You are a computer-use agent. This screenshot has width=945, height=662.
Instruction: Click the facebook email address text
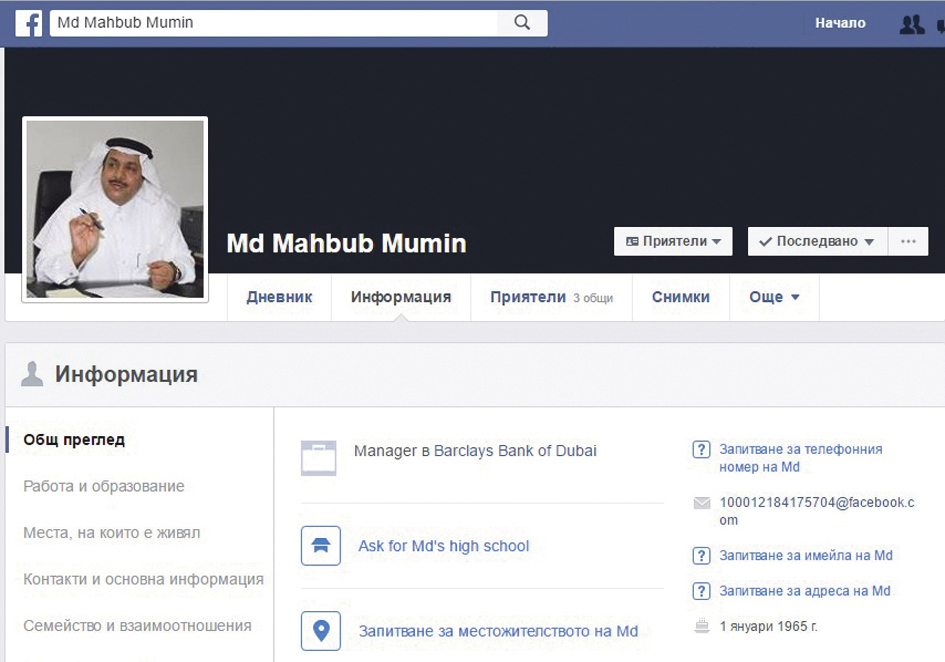point(817,511)
